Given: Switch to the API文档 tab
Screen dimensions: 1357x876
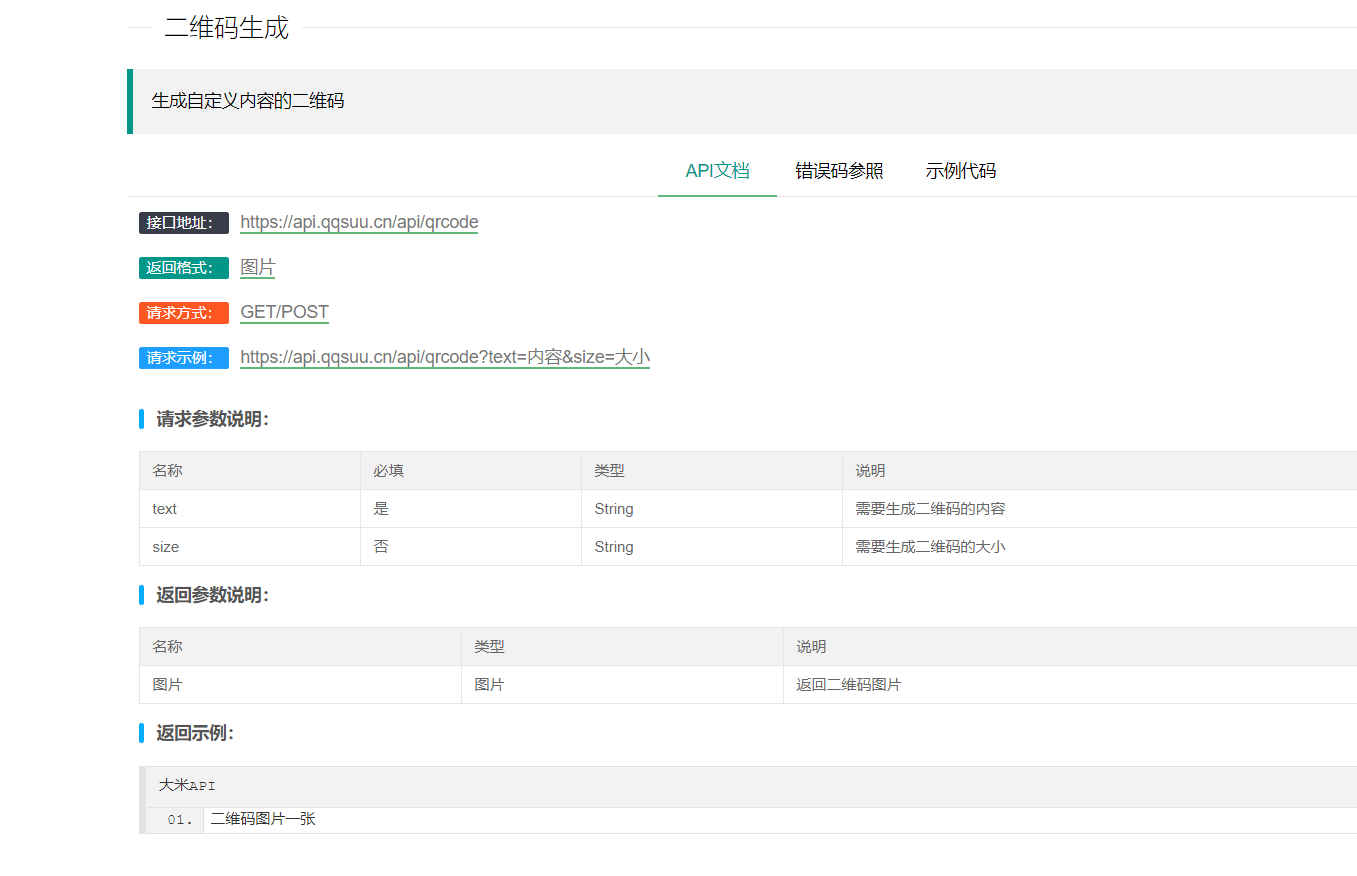Looking at the screenshot, I should (x=717, y=171).
